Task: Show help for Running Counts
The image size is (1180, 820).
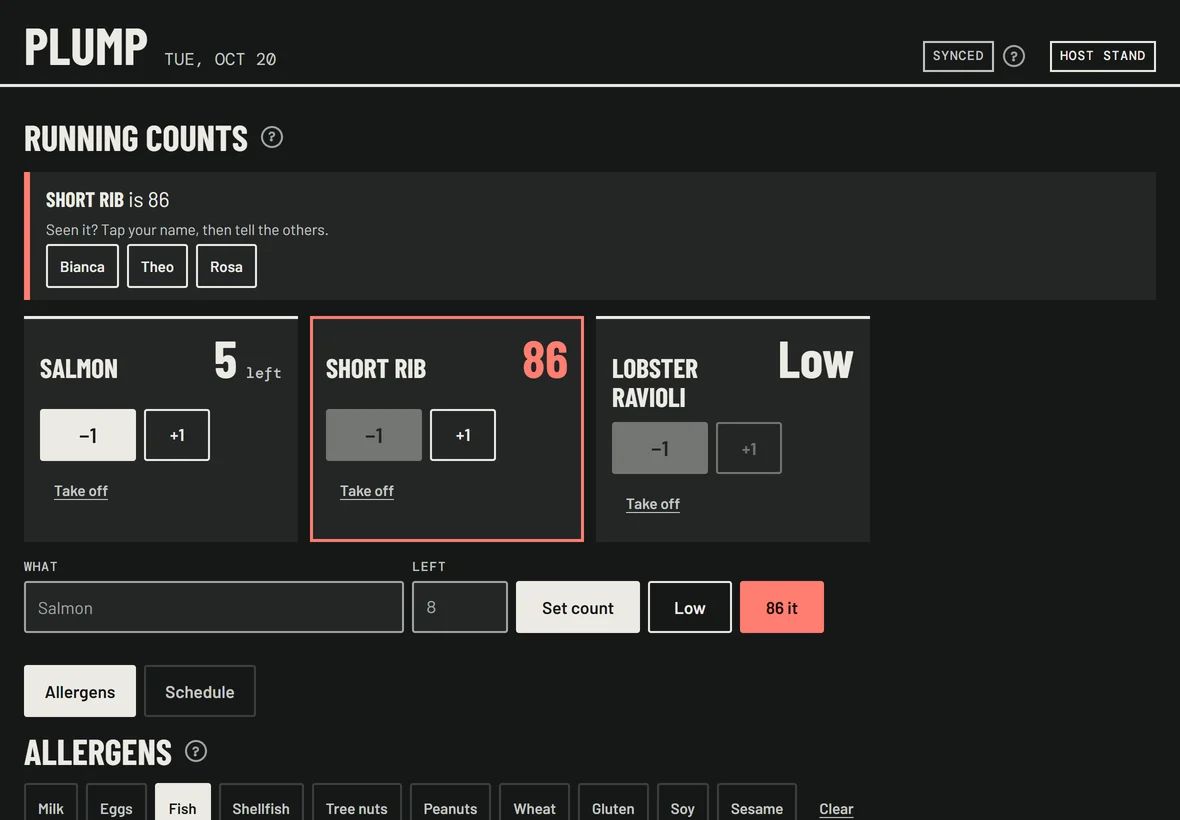Action: pos(272,138)
